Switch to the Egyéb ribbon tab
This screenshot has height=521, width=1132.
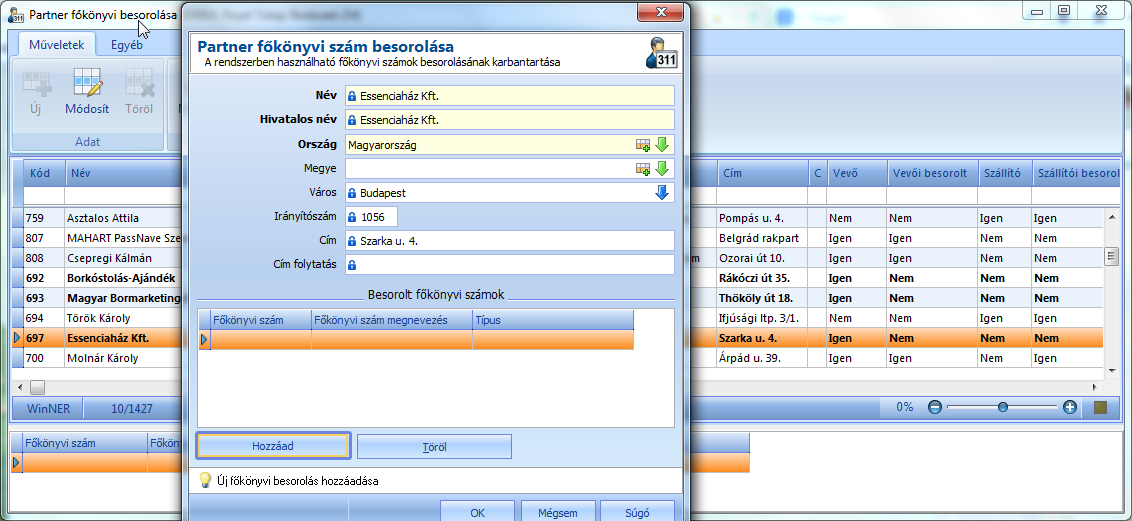pos(126,45)
